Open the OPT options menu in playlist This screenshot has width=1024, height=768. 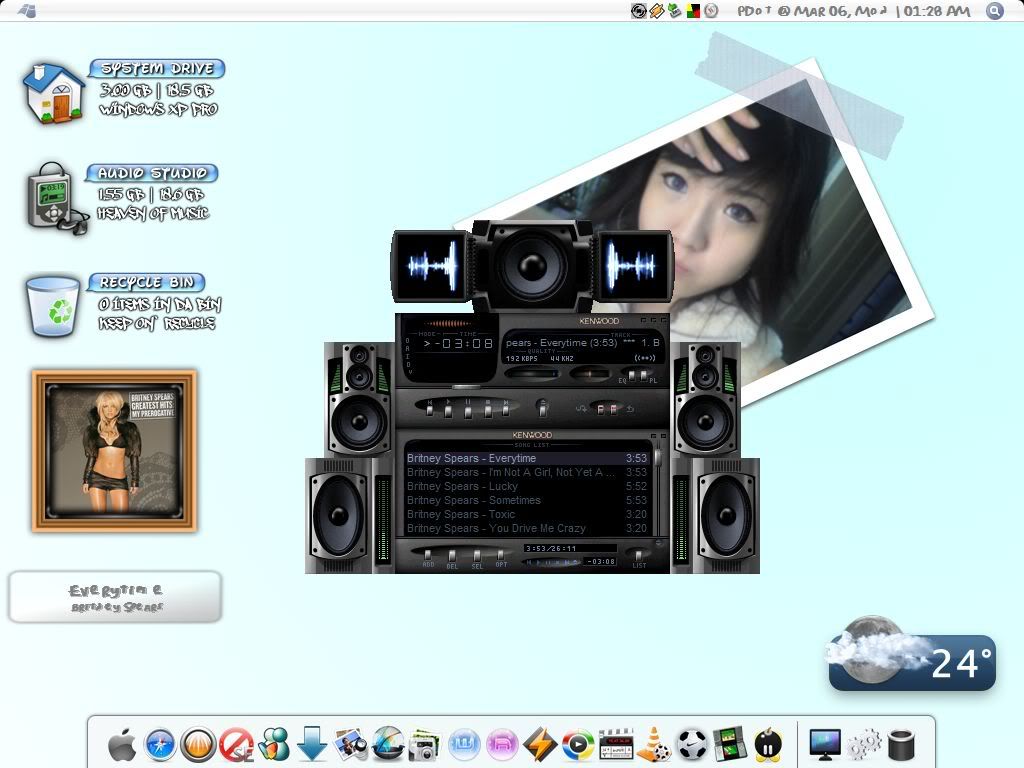click(501, 557)
